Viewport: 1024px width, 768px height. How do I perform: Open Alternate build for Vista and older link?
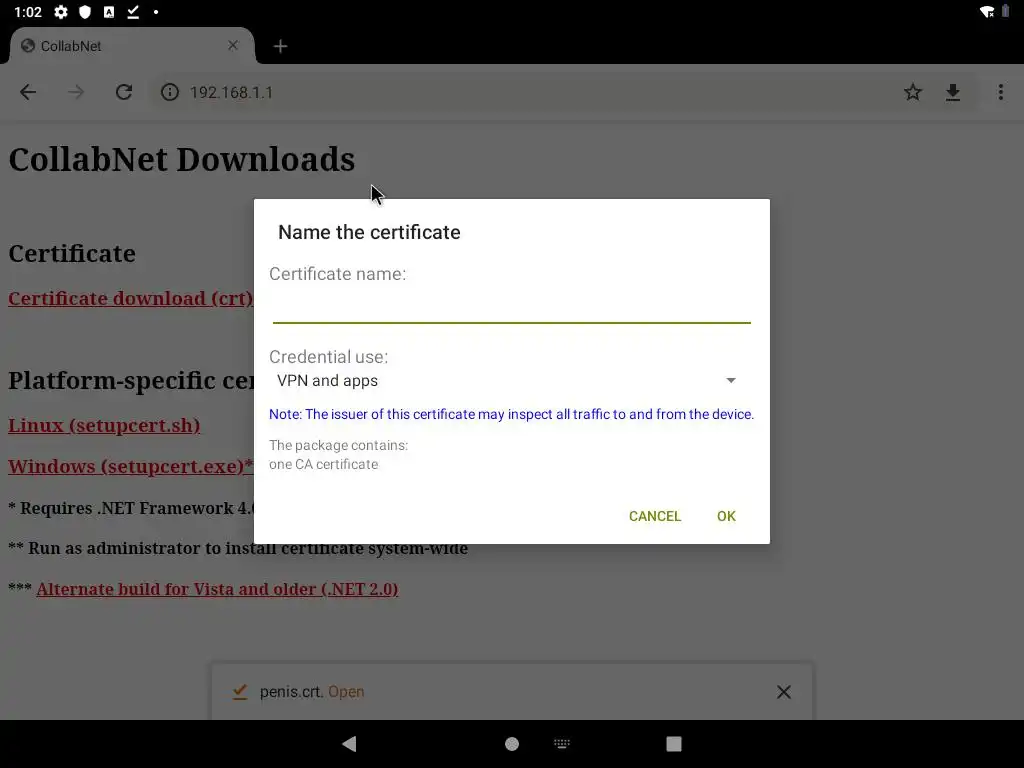pyautogui.click(x=217, y=589)
